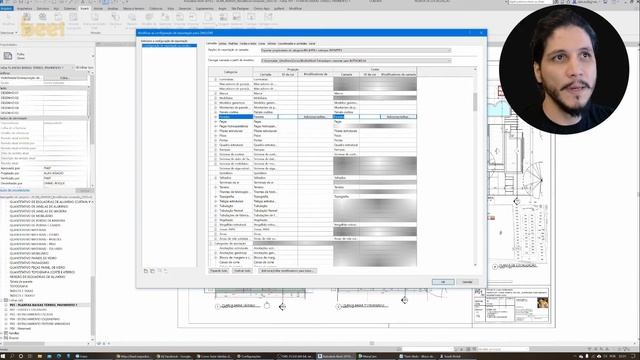The width and height of the screenshot is (640, 360).
Task: Expand the Portas category row
Action: (216, 140)
